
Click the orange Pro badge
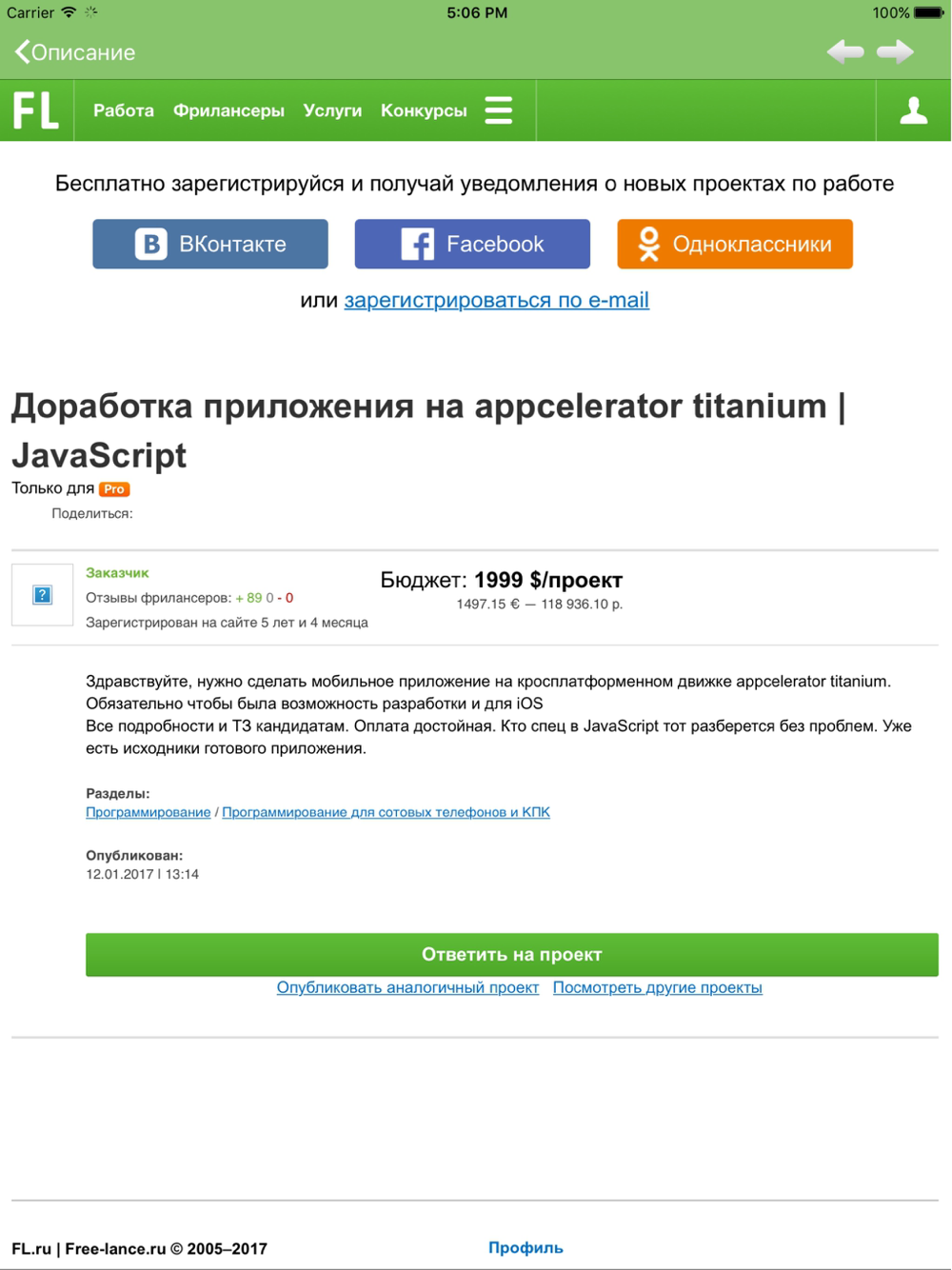114,489
